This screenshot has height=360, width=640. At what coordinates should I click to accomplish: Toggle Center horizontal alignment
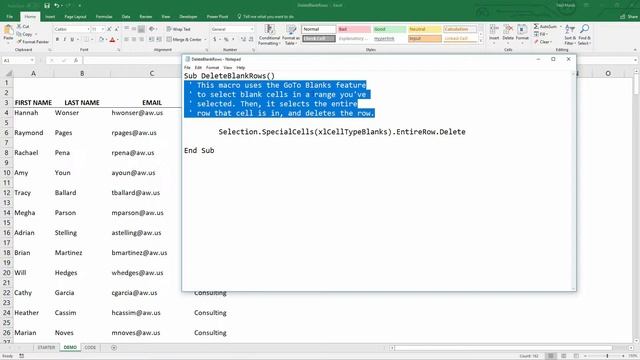[134, 40]
